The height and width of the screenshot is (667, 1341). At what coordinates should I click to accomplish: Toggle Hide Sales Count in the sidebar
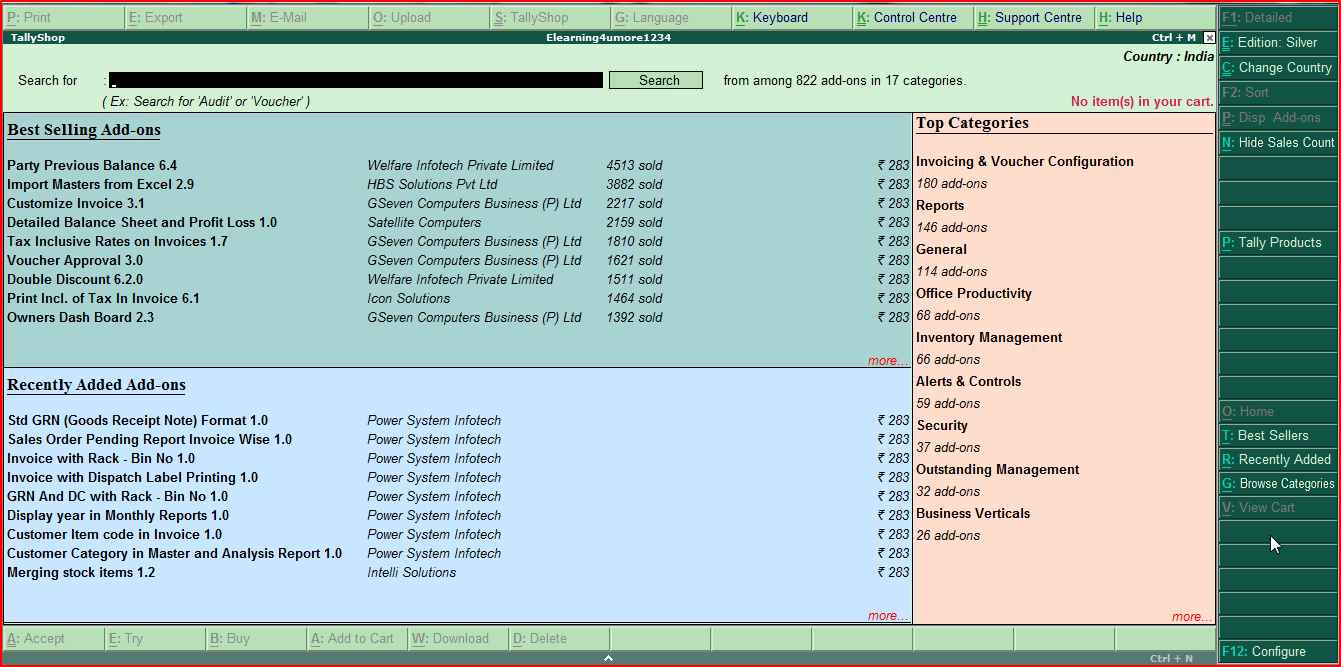coord(1278,142)
